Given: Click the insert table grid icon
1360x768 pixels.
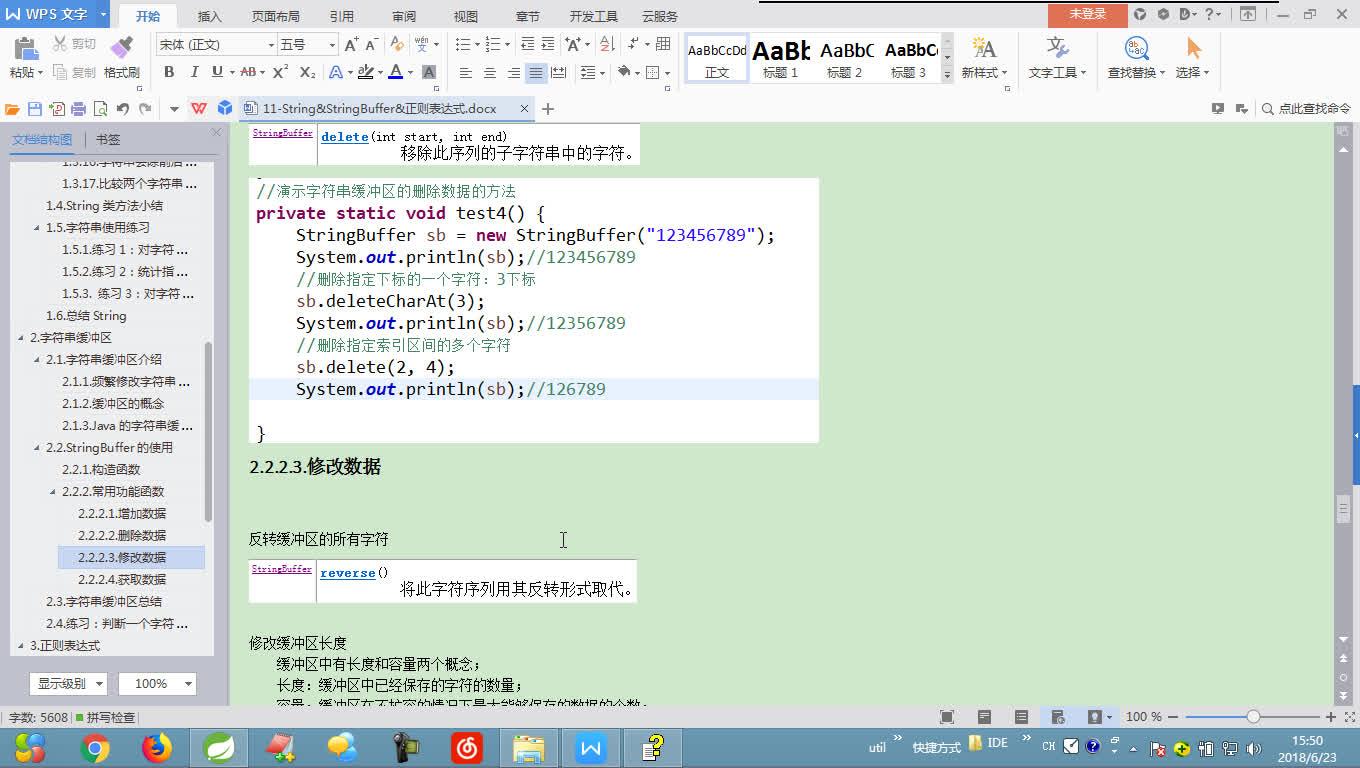Looking at the screenshot, I should [x=663, y=45].
